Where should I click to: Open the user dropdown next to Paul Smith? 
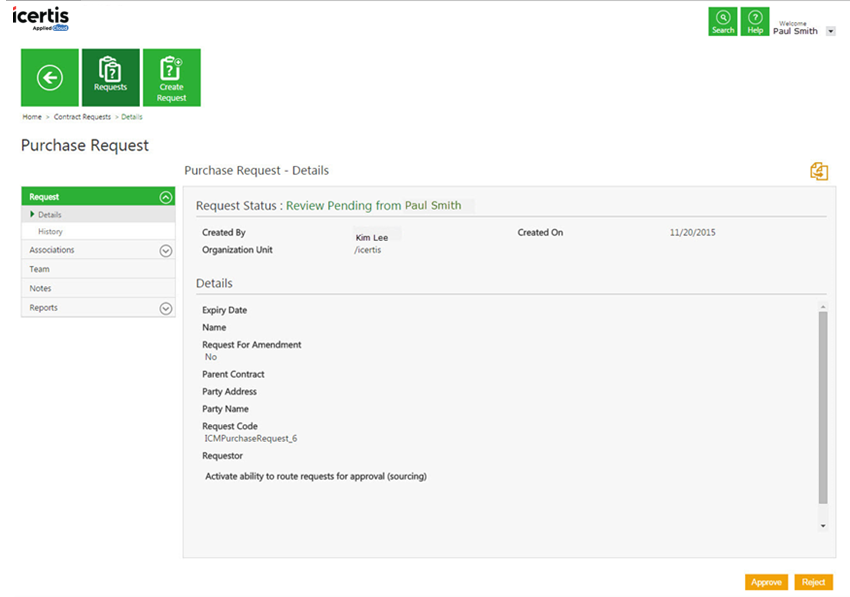click(x=830, y=32)
